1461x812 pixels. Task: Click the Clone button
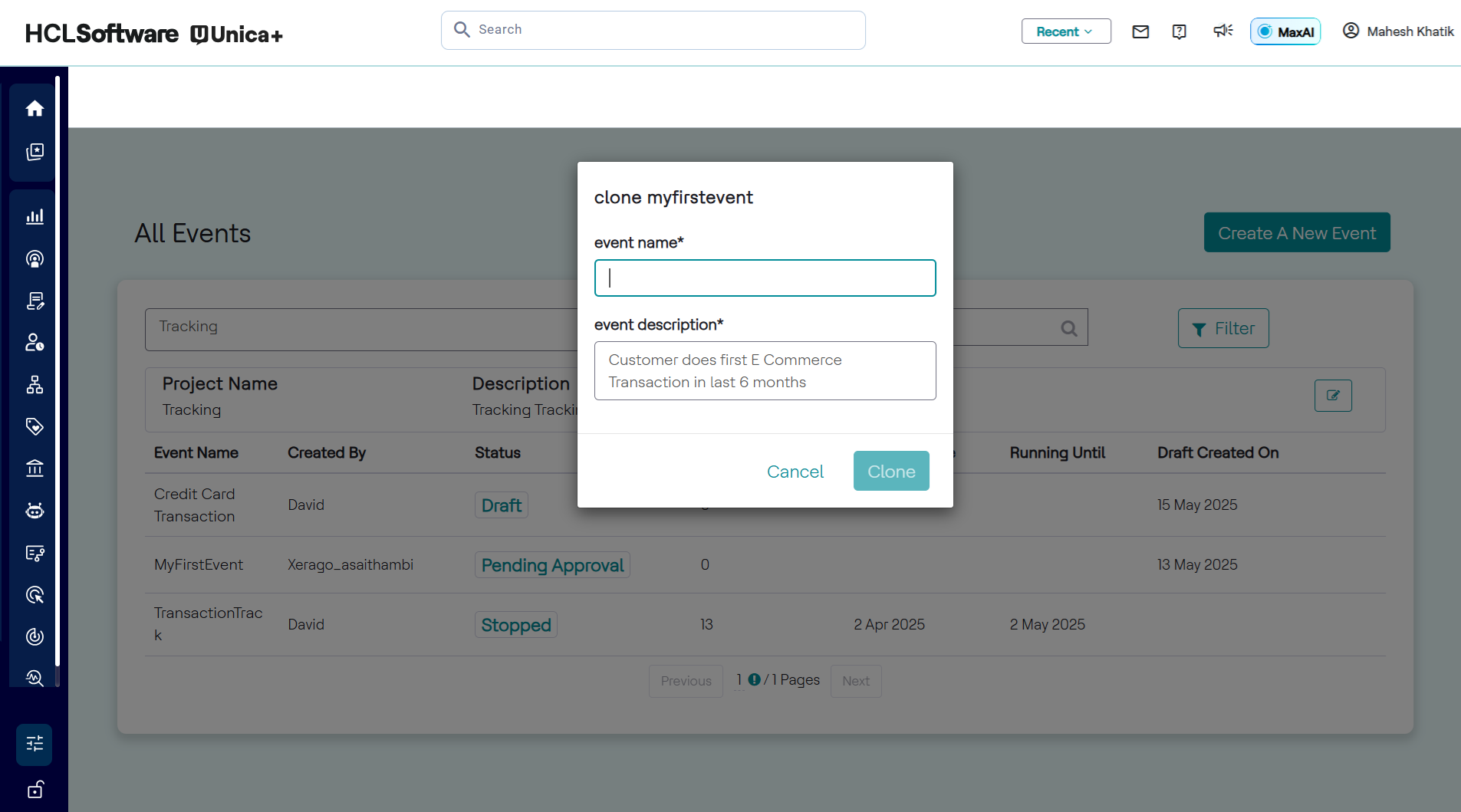tap(891, 471)
